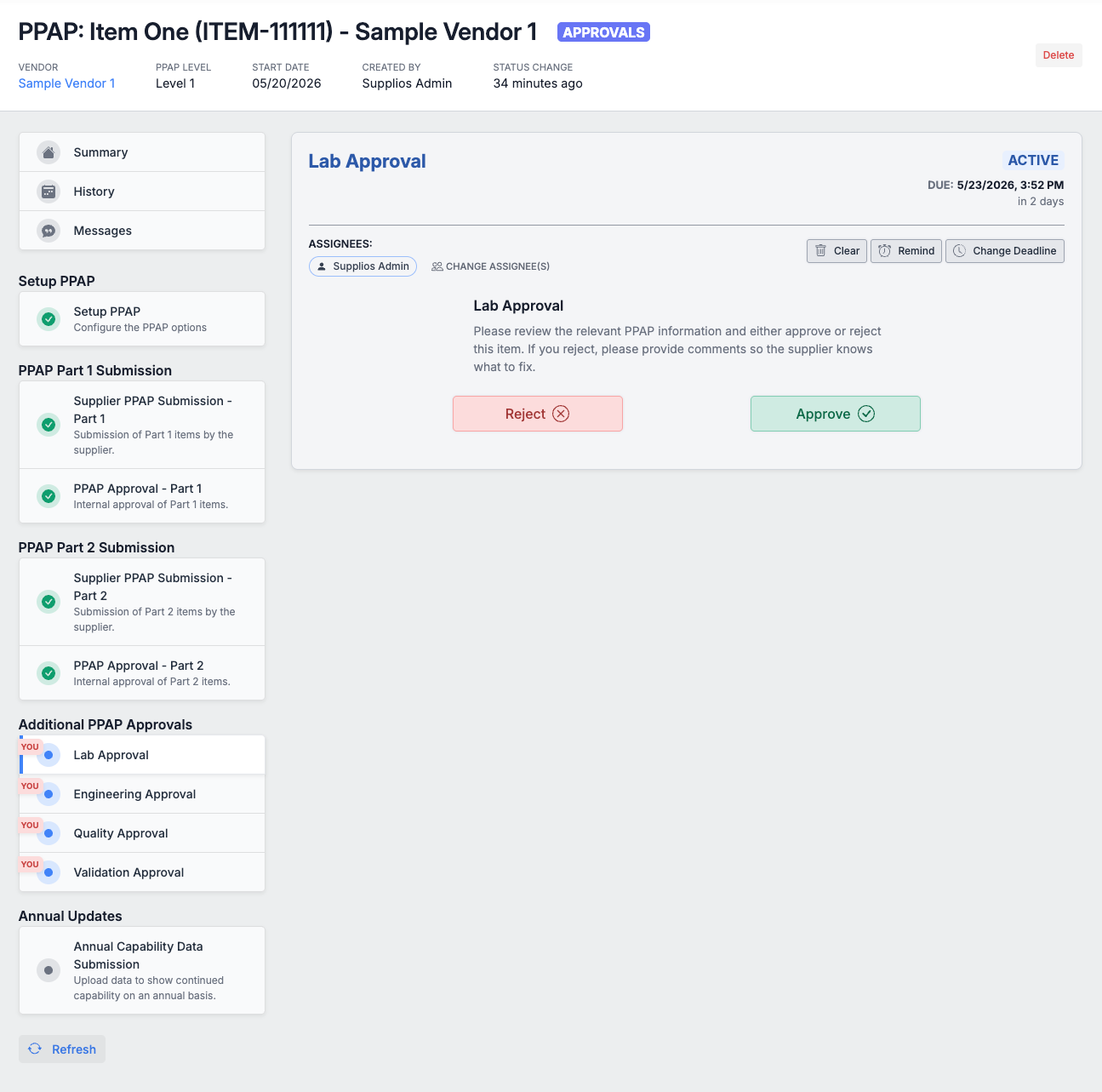1102x1092 pixels.
Task: Click the History calendar icon
Action: coord(49,192)
